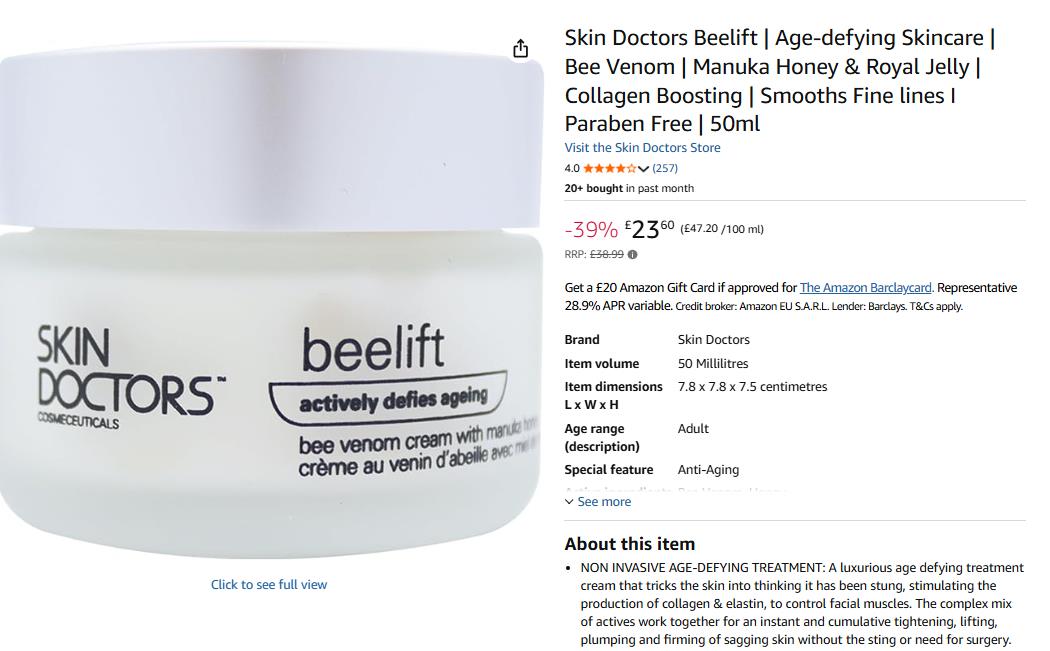Click the 4.0 rating number
Viewport: 1050px width, 651px height.
[x=572, y=168]
